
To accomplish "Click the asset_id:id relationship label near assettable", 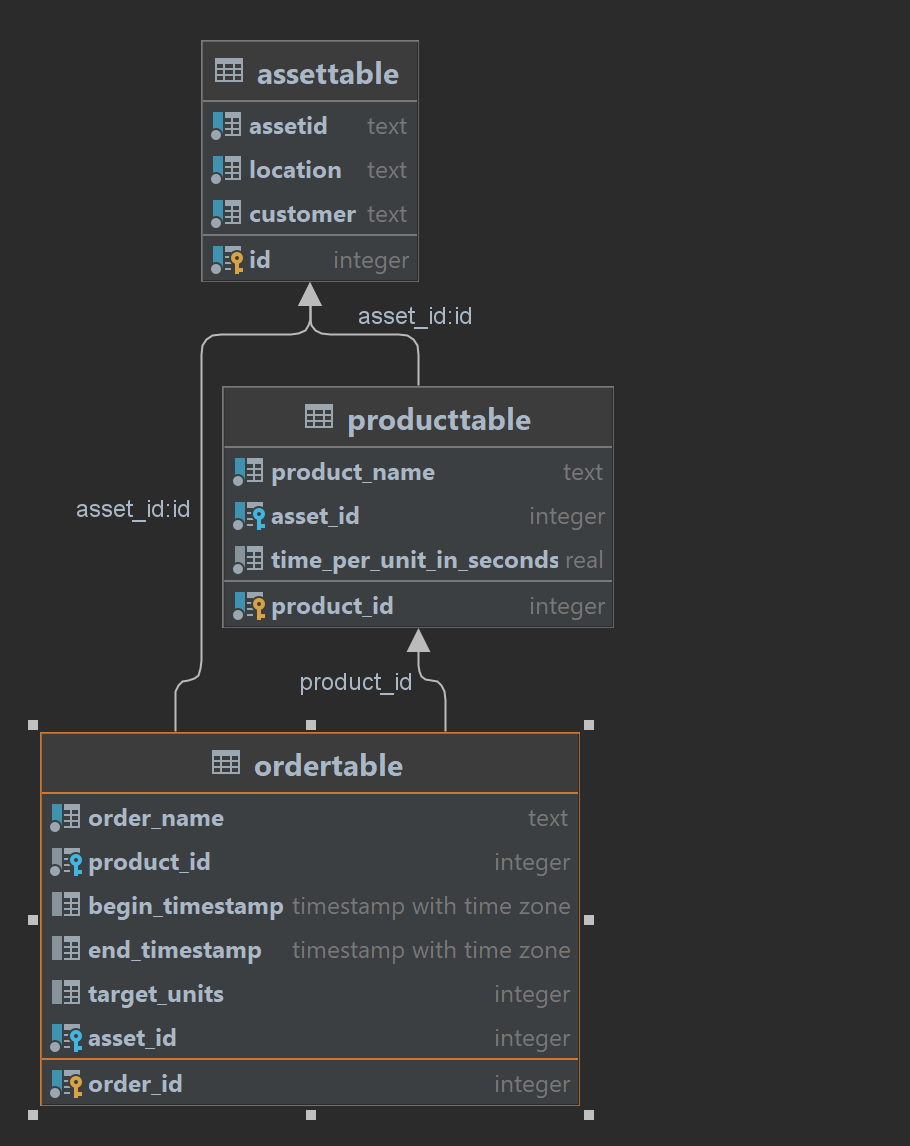I will (414, 315).
